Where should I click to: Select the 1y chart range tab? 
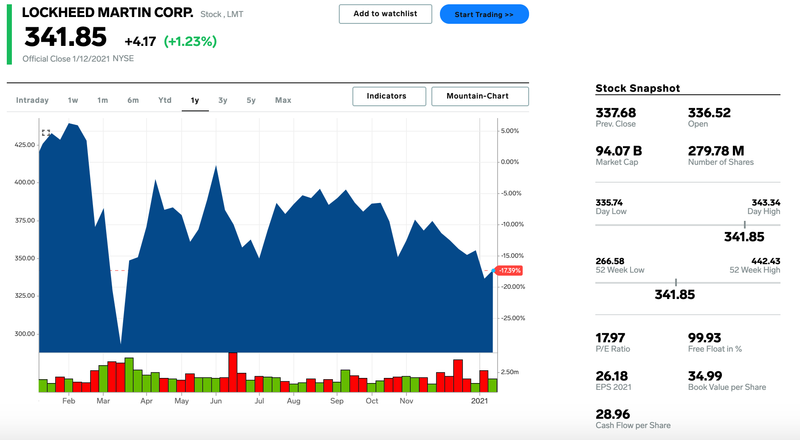(x=195, y=101)
